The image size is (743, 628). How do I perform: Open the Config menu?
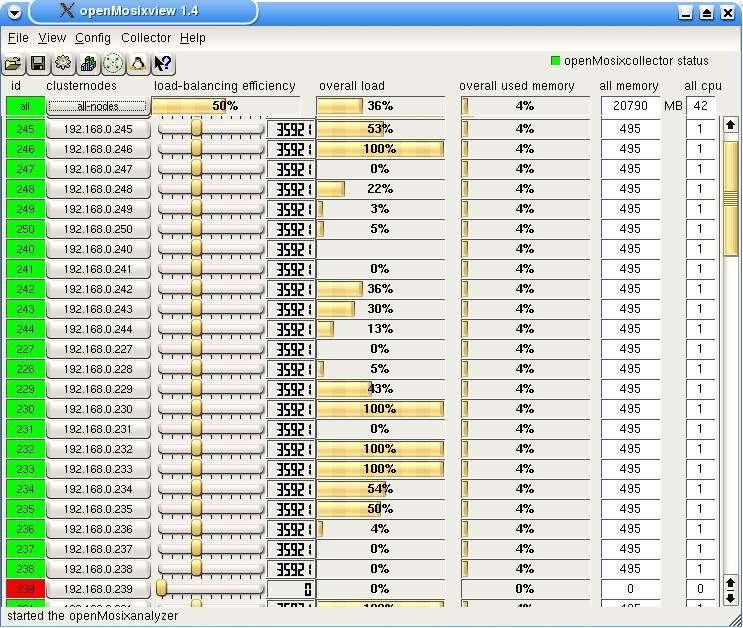[x=93, y=38]
